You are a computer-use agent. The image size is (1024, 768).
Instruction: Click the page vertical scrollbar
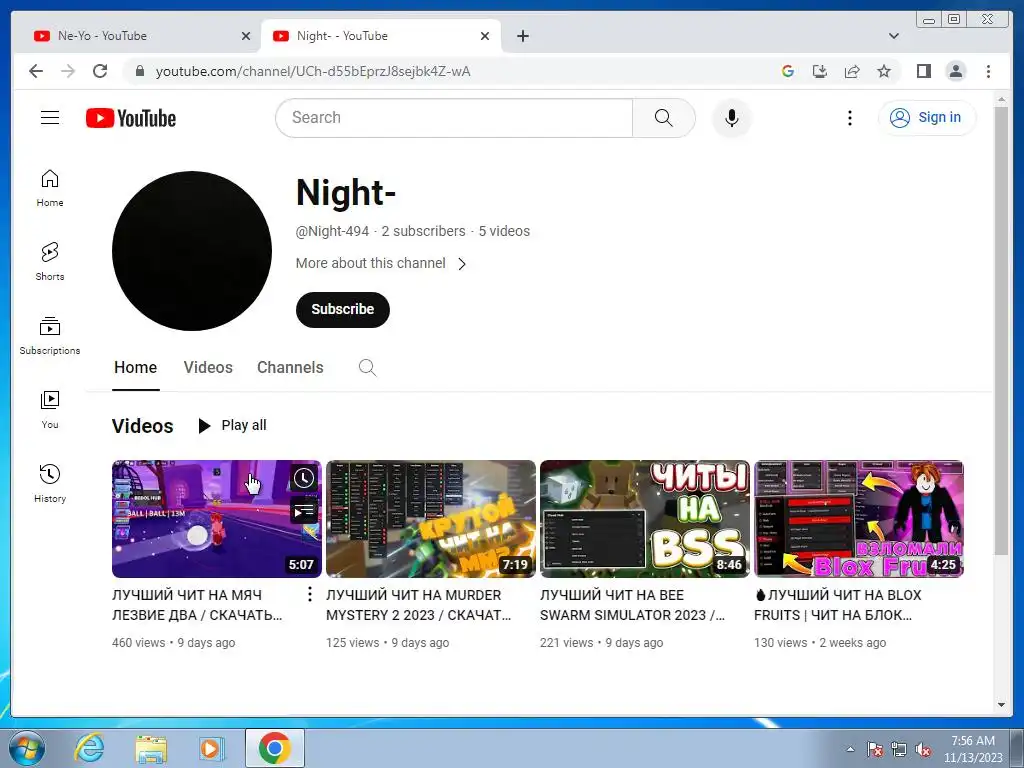[x=1000, y=330]
